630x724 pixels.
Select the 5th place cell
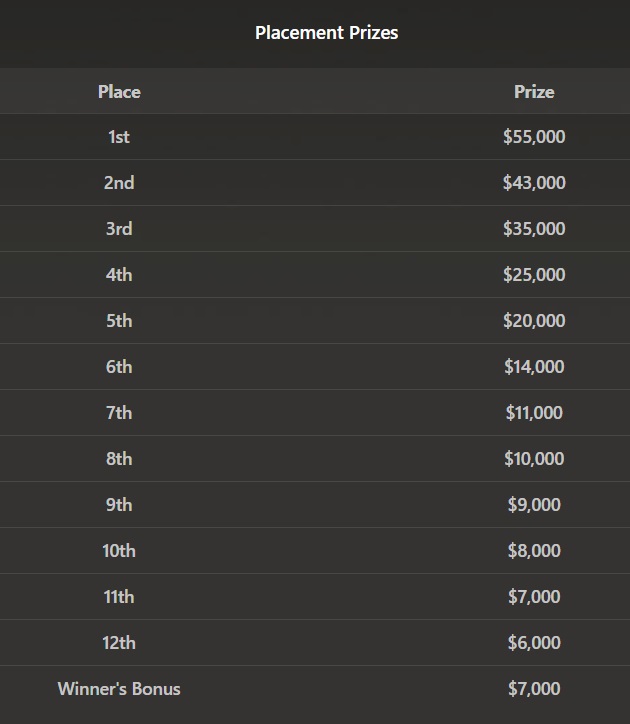pyautogui.click(x=119, y=321)
